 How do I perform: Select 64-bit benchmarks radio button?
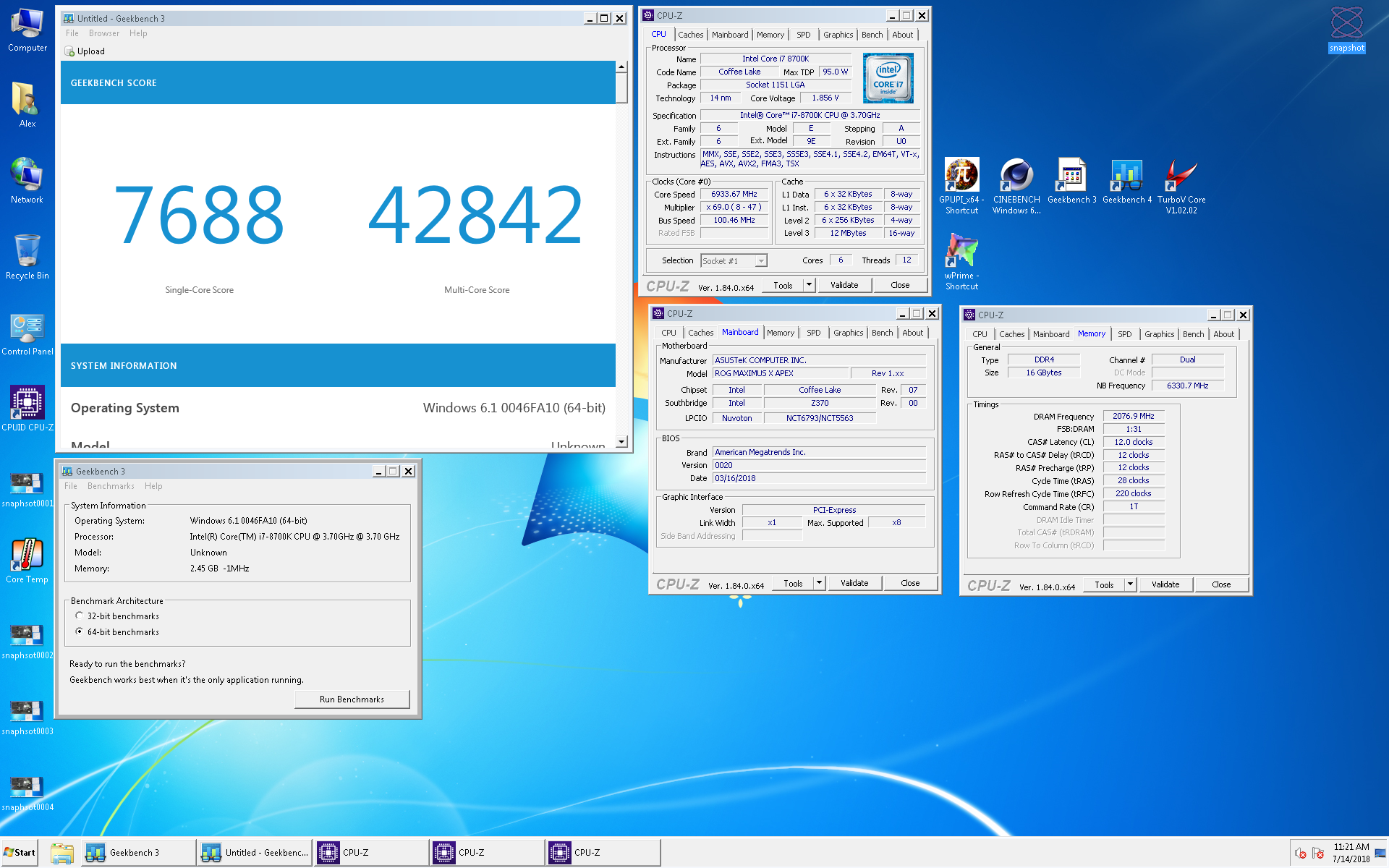pos(80,631)
